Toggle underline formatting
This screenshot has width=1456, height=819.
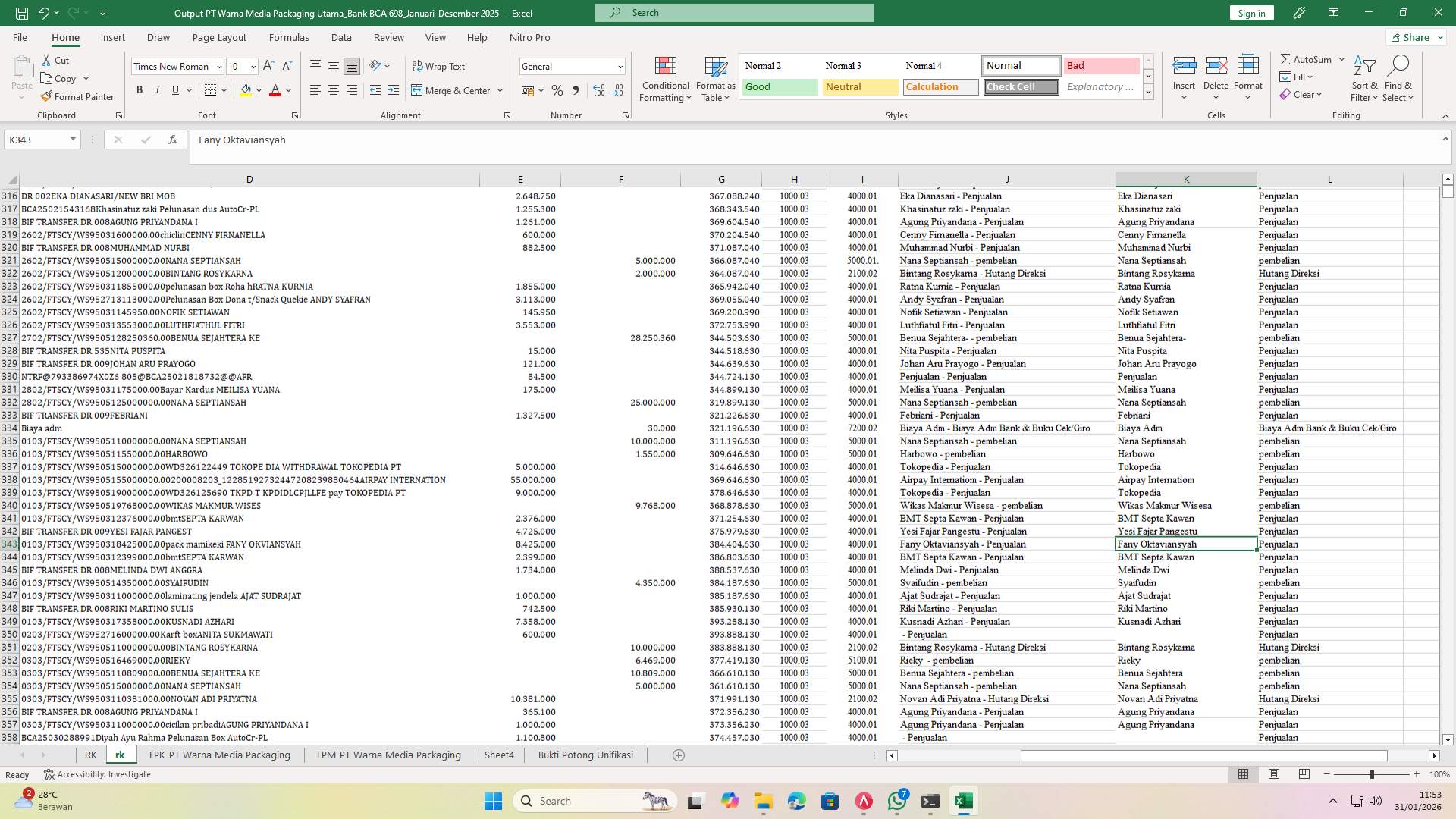click(174, 89)
